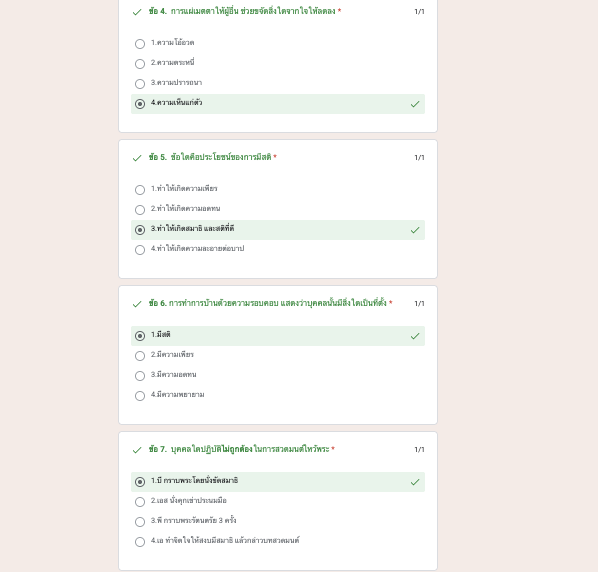Select option 2.ความตระหนี่ in question 4

(140, 64)
